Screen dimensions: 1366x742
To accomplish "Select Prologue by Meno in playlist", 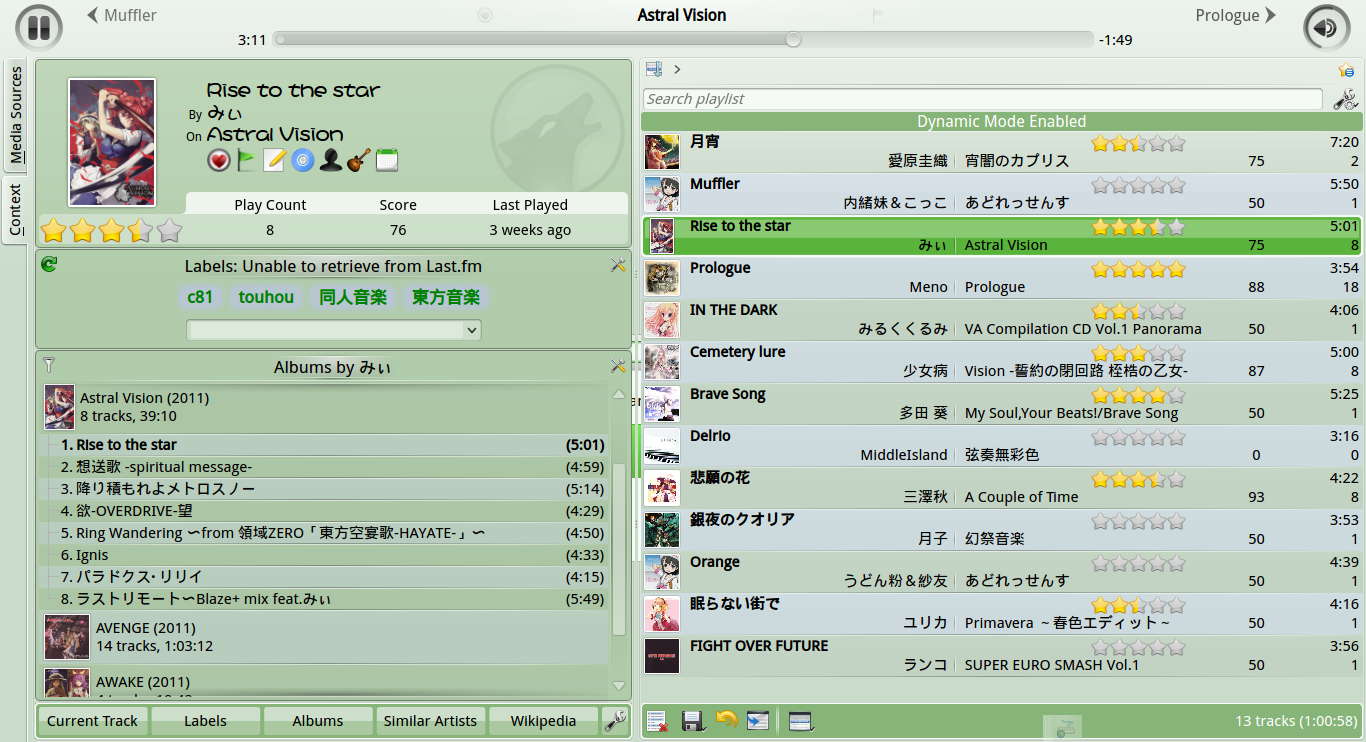I will click(x=1002, y=278).
